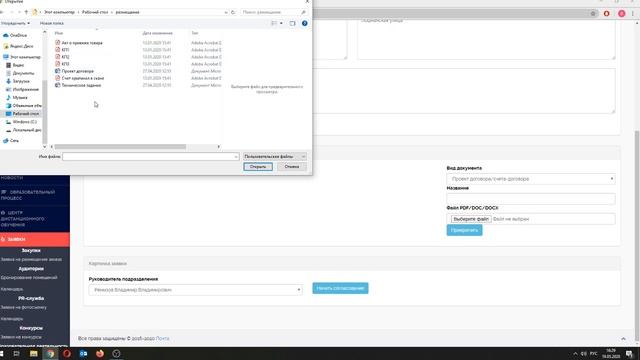Sort files by the 'Дата изменения' column
640x360 pixels.
[x=158, y=33]
